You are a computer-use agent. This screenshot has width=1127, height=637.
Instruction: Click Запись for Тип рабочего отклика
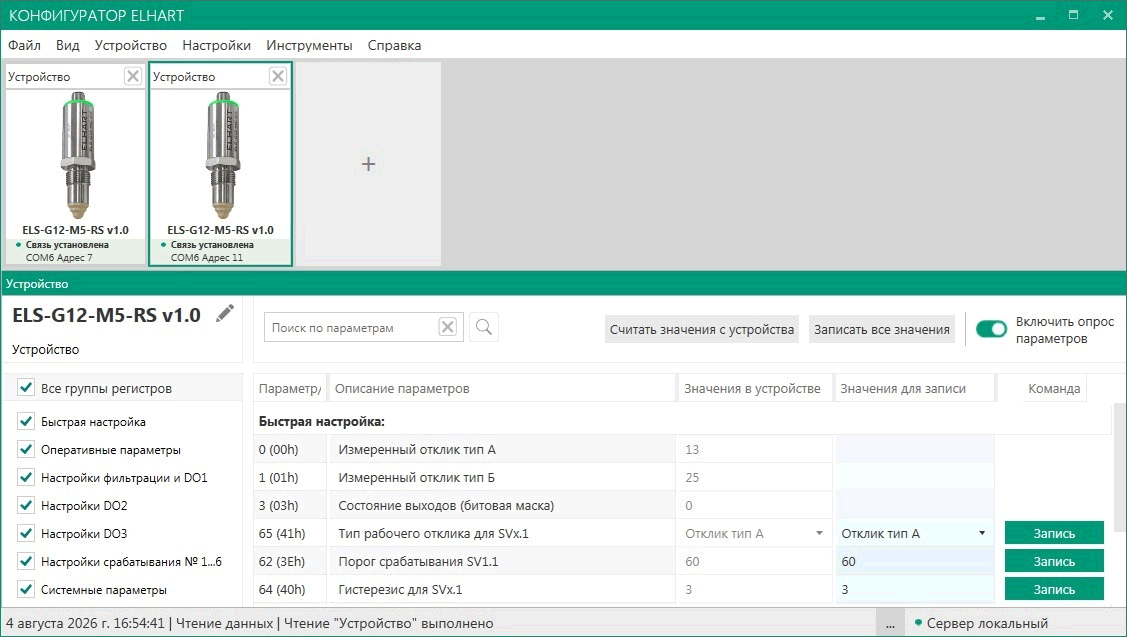[x=1054, y=533]
